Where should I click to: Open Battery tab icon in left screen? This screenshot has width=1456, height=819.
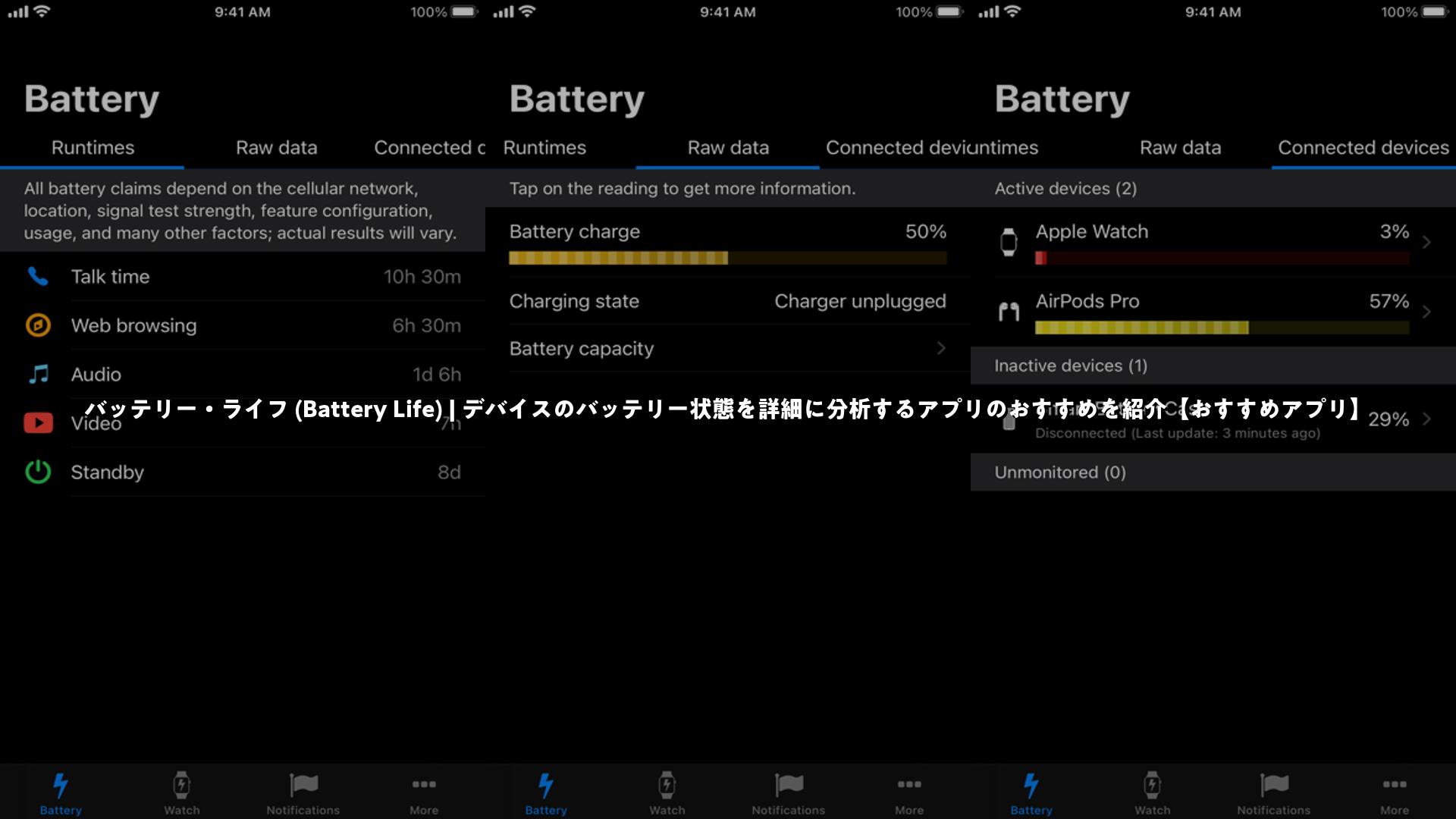pyautogui.click(x=61, y=786)
